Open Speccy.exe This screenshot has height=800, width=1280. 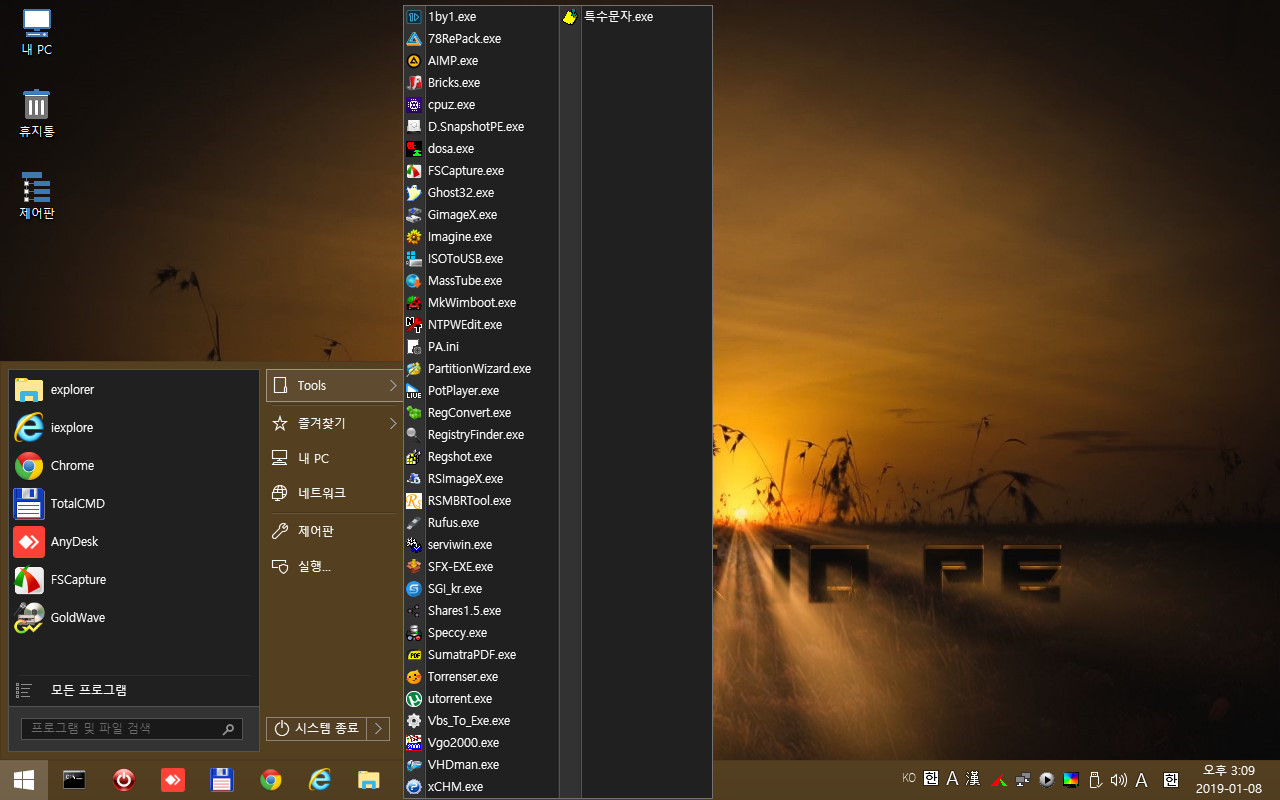point(481,633)
